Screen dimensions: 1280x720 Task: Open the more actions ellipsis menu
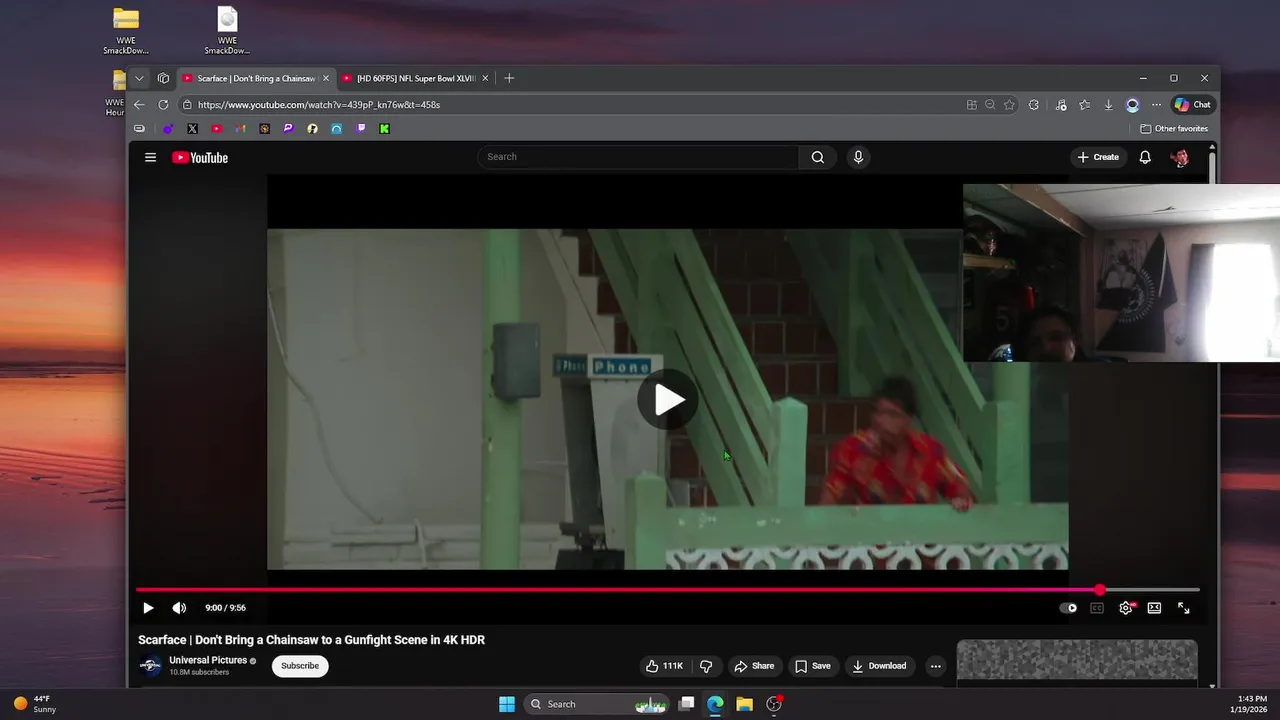935,666
